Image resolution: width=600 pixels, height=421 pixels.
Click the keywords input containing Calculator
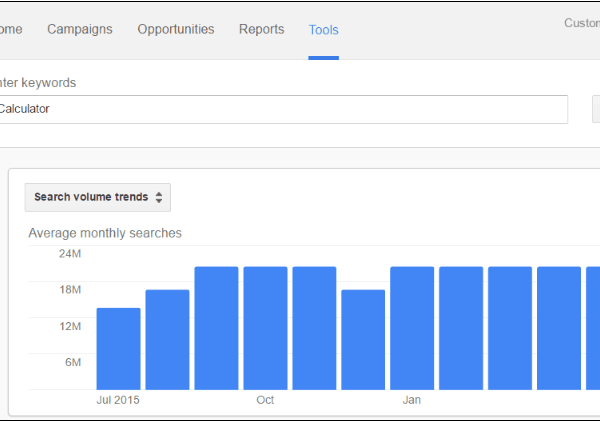(x=280, y=109)
